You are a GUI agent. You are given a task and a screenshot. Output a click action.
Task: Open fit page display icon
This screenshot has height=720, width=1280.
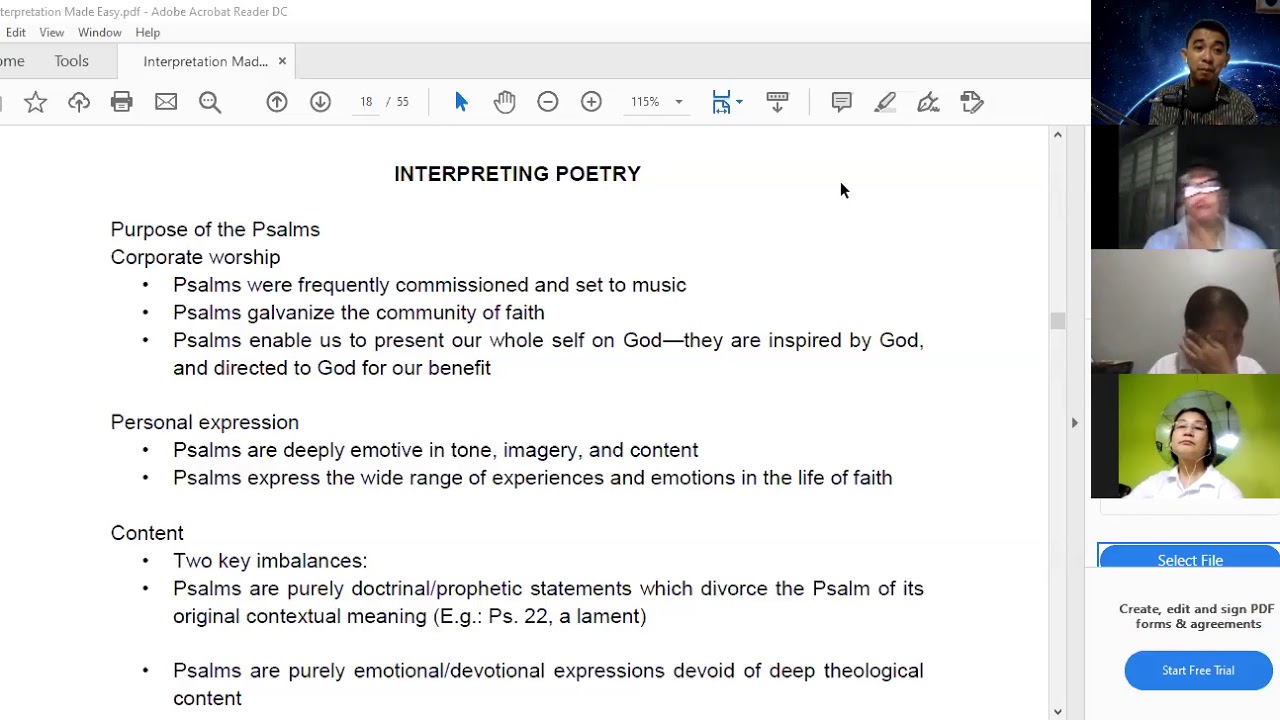click(x=721, y=102)
